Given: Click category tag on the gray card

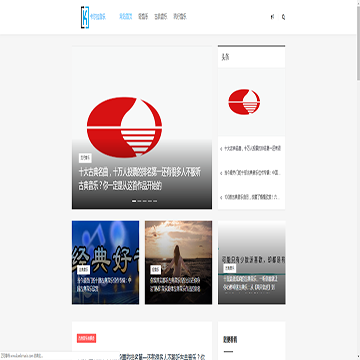Looking at the screenshot, I should click(230, 268).
